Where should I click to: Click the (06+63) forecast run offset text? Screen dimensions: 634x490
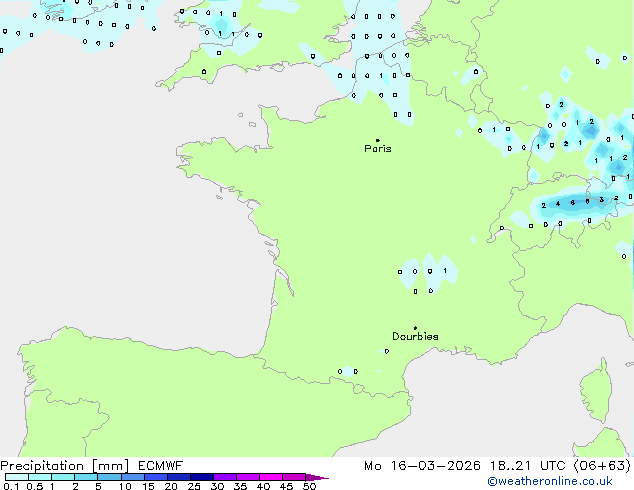click(604, 465)
